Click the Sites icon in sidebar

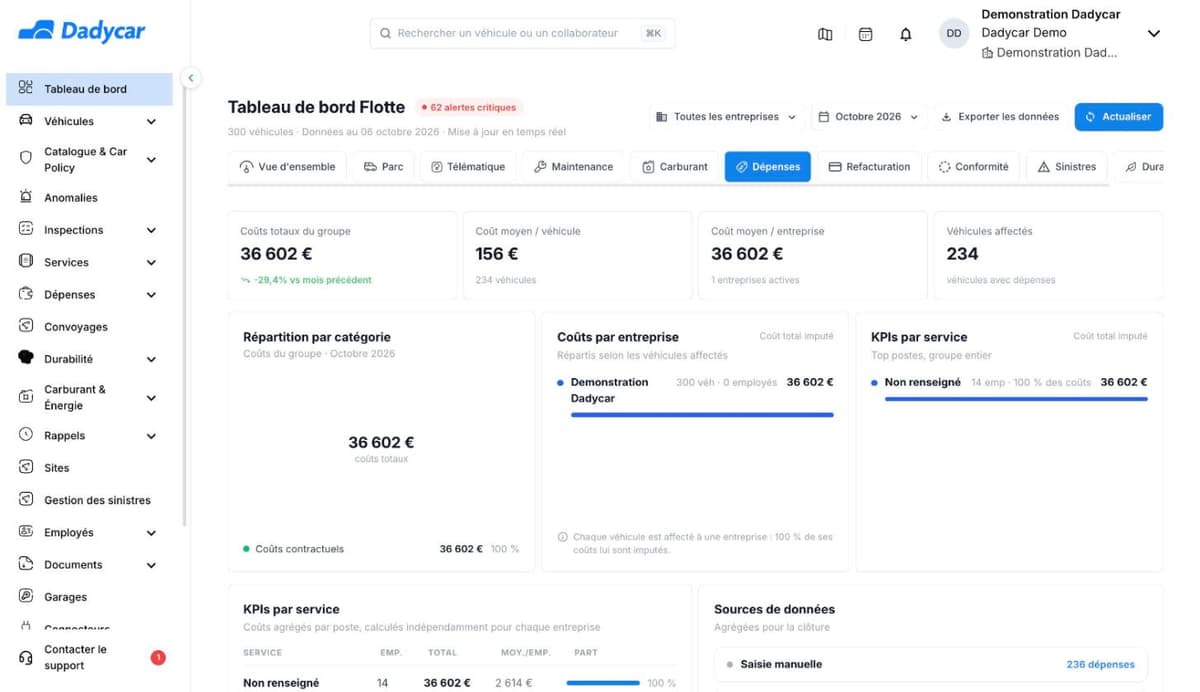point(26,467)
